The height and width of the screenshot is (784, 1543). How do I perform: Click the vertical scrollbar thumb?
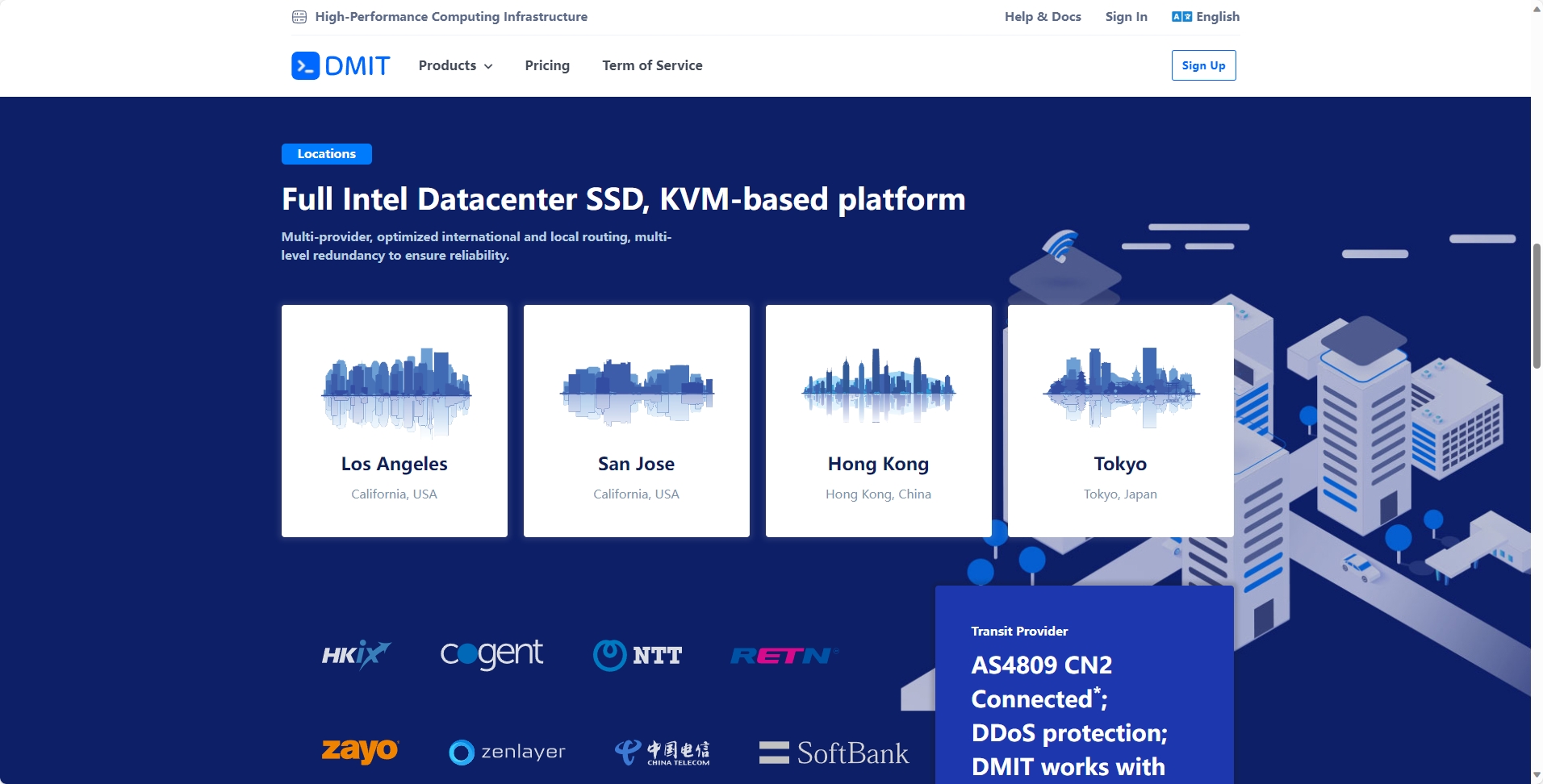click(1537, 307)
